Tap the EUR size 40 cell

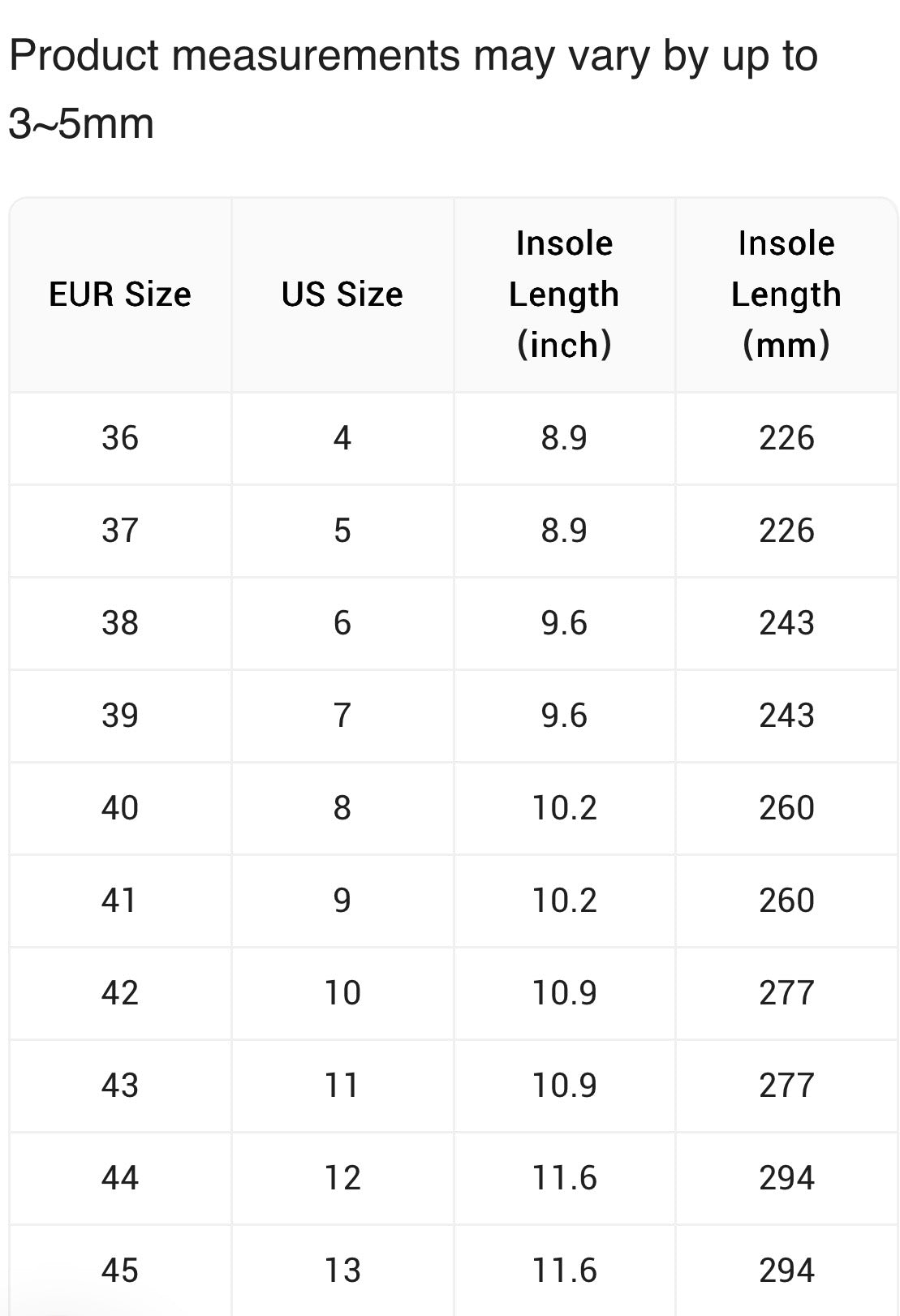pyautogui.click(x=120, y=808)
